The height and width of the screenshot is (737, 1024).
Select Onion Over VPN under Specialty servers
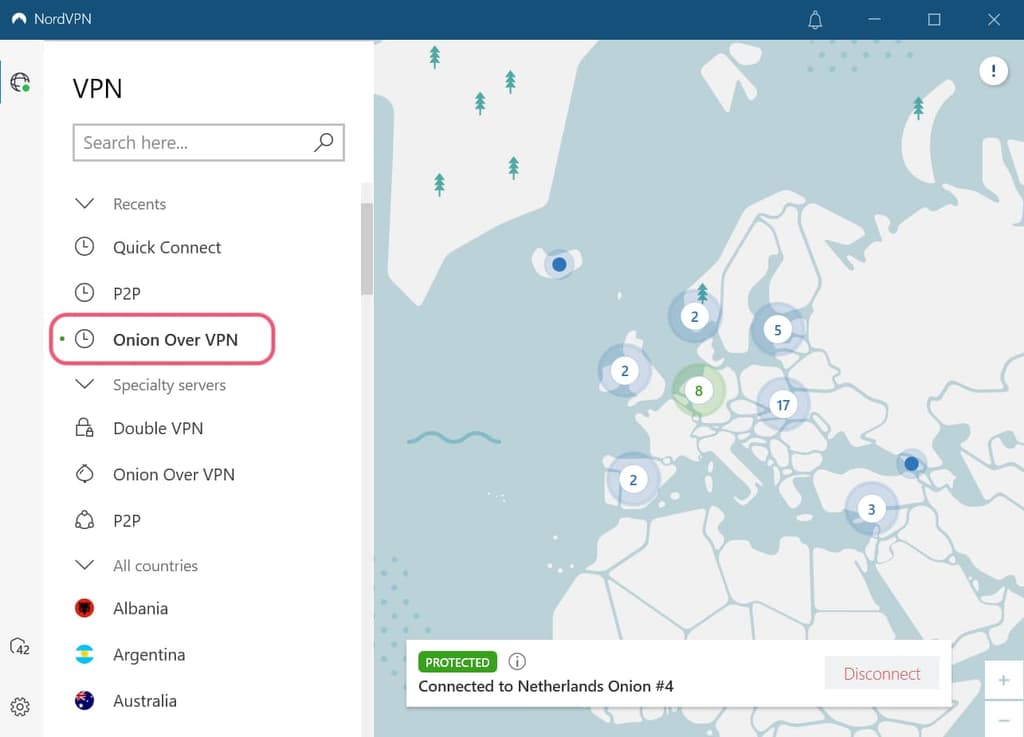(x=173, y=474)
